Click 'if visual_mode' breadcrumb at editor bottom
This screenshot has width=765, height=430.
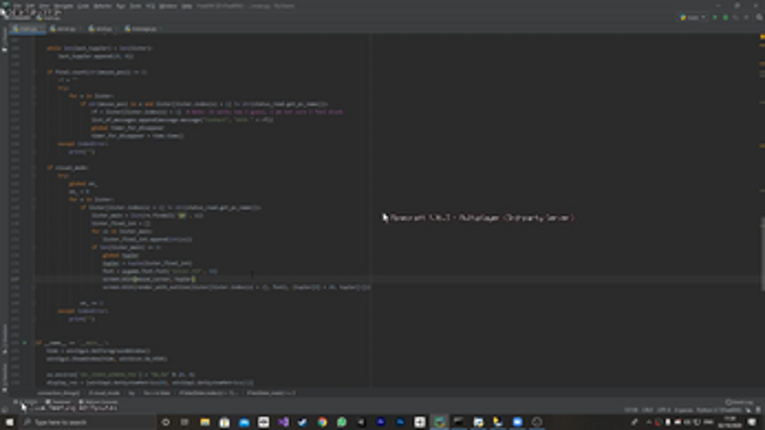pos(104,393)
